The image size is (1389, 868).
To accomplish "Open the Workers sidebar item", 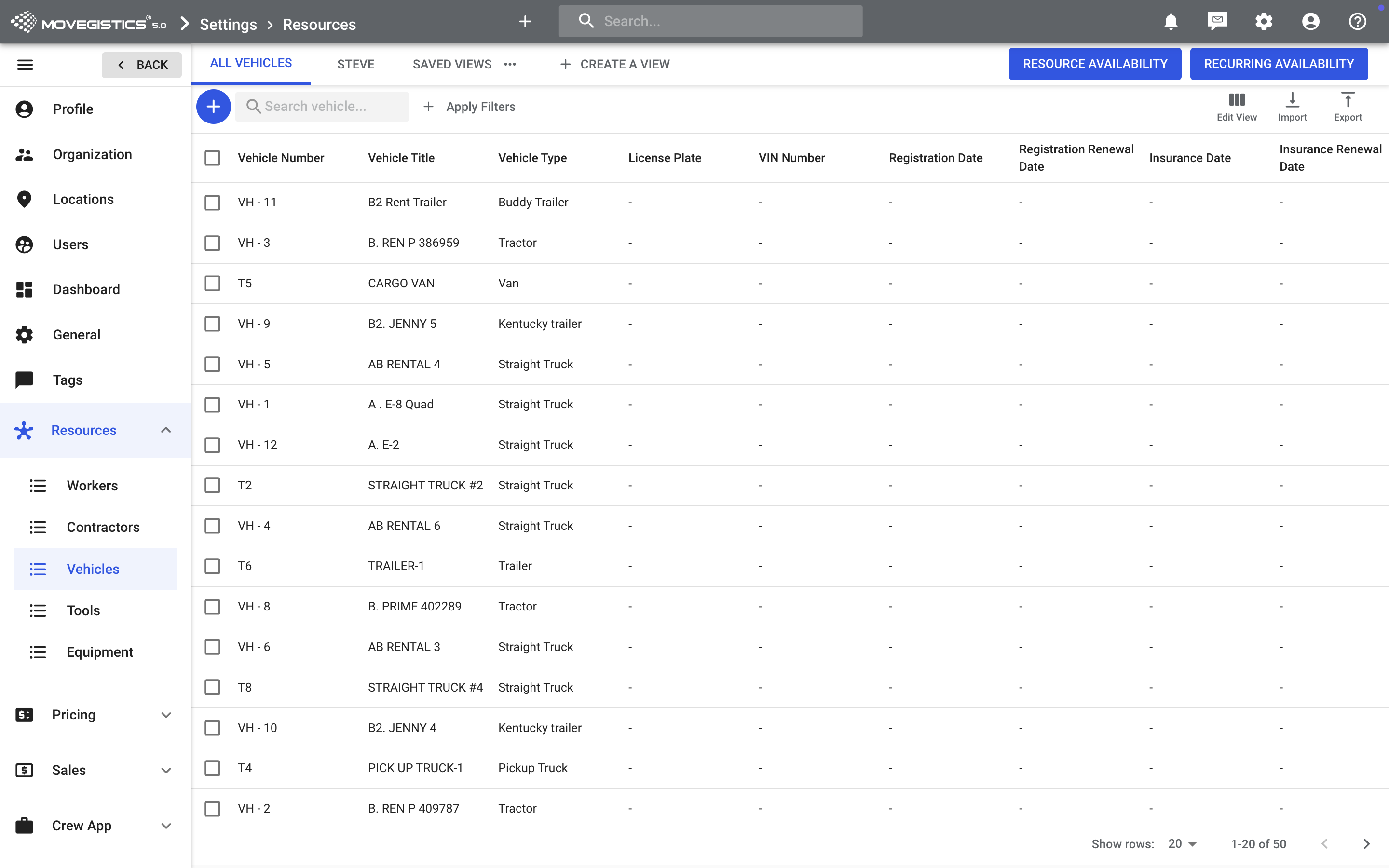I will pos(92,486).
